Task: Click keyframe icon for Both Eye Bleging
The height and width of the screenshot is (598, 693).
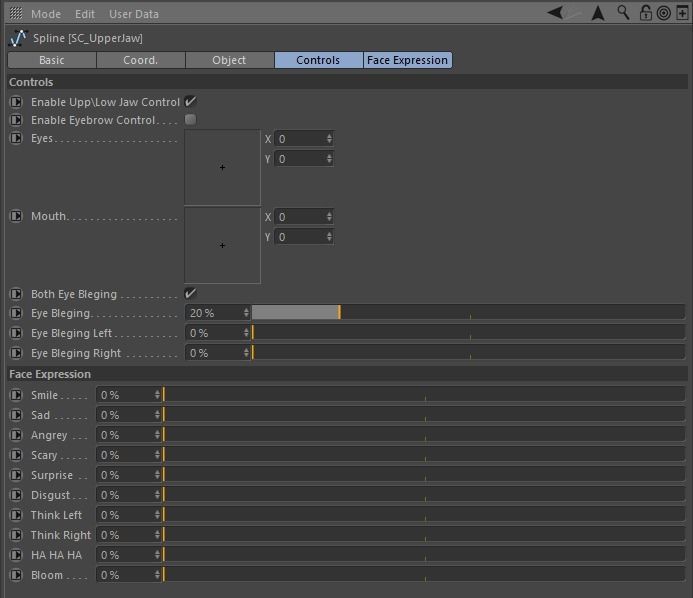Action: pyautogui.click(x=16, y=294)
